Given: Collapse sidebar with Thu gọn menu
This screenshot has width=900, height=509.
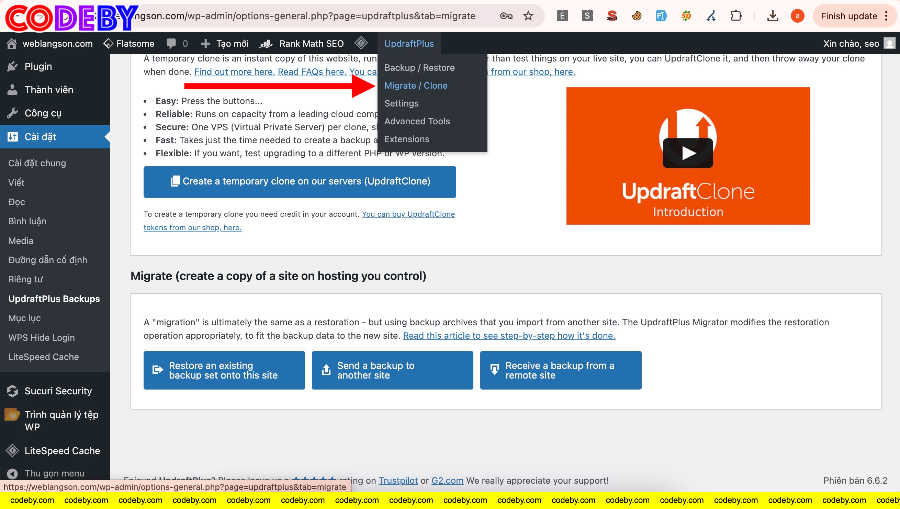Looking at the screenshot, I should (x=55, y=473).
